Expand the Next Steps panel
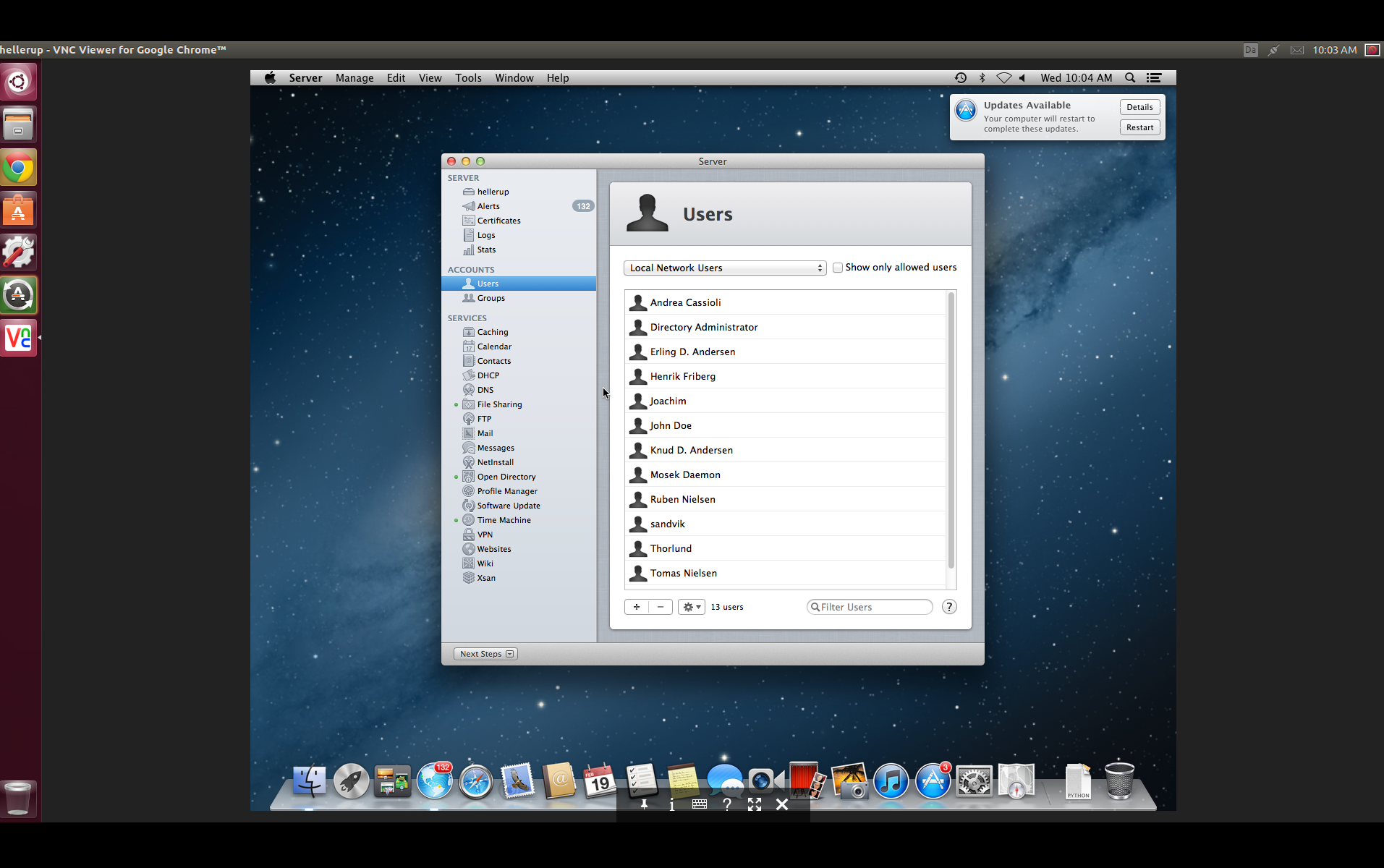The width and height of the screenshot is (1384, 868). [x=485, y=654]
